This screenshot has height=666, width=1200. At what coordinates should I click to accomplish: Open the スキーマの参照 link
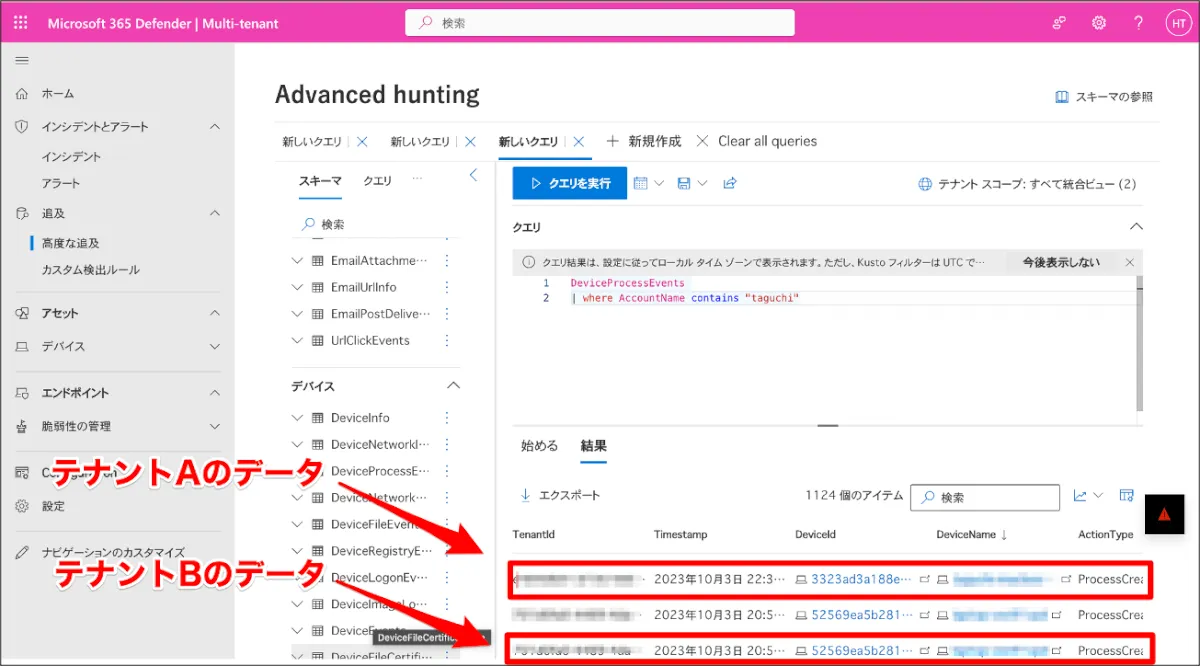click(x=1104, y=97)
